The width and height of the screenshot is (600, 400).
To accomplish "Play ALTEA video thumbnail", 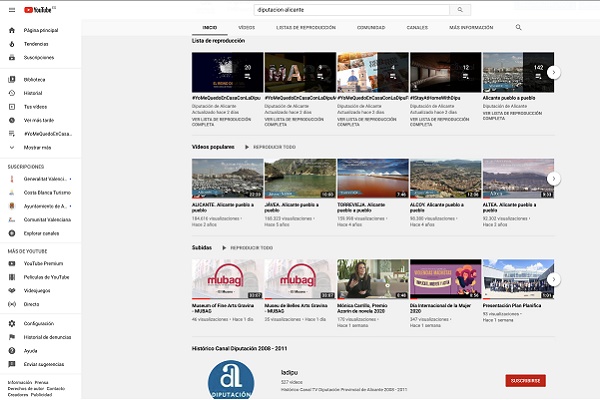I will (x=518, y=178).
